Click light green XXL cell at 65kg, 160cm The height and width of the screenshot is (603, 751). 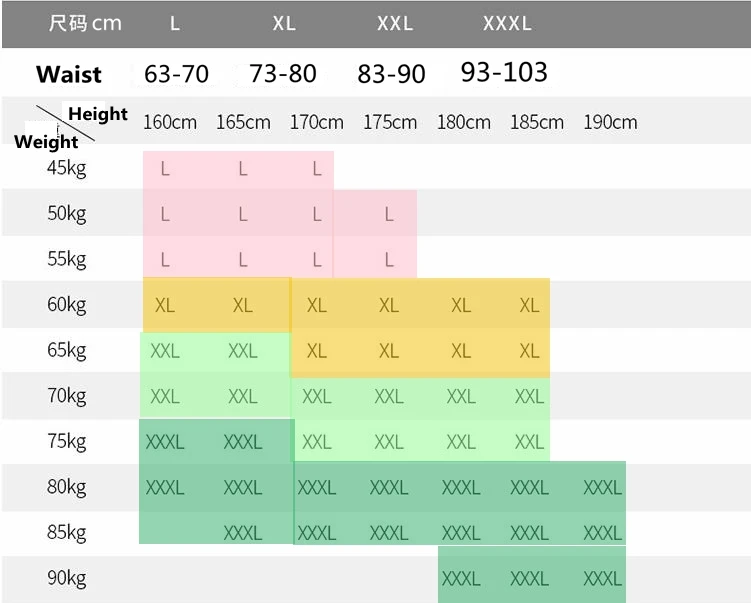(x=165, y=351)
